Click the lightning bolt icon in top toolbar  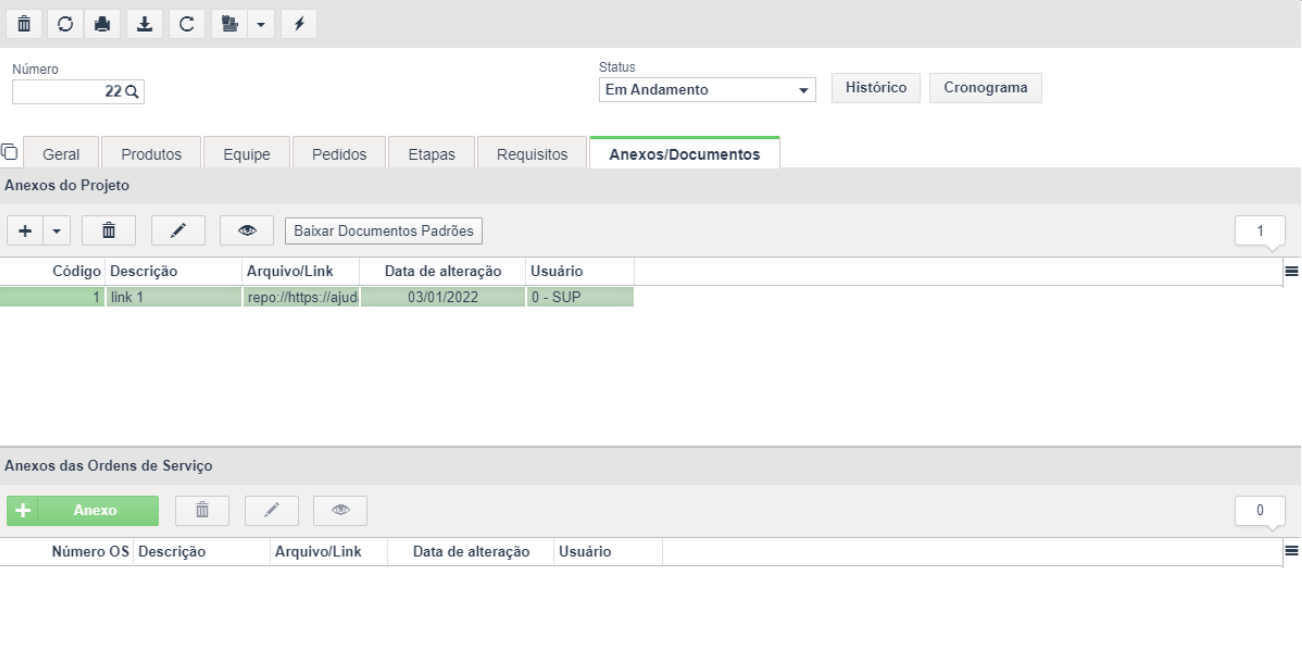[x=298, y=23]
